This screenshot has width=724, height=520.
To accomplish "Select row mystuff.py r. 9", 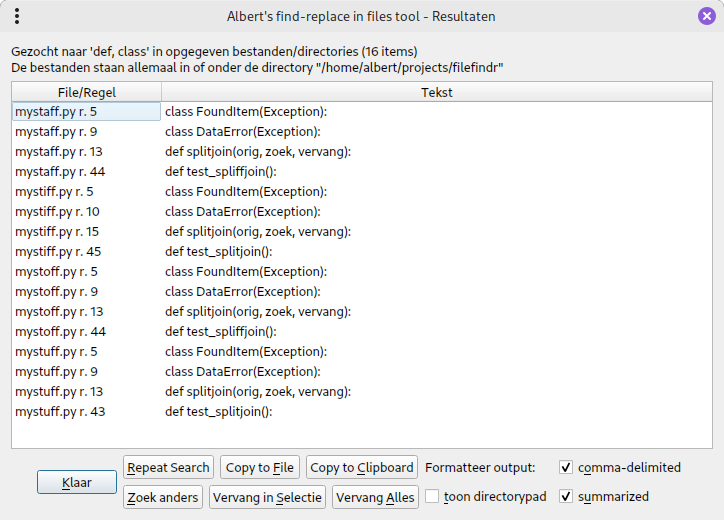I will point(362,372).
